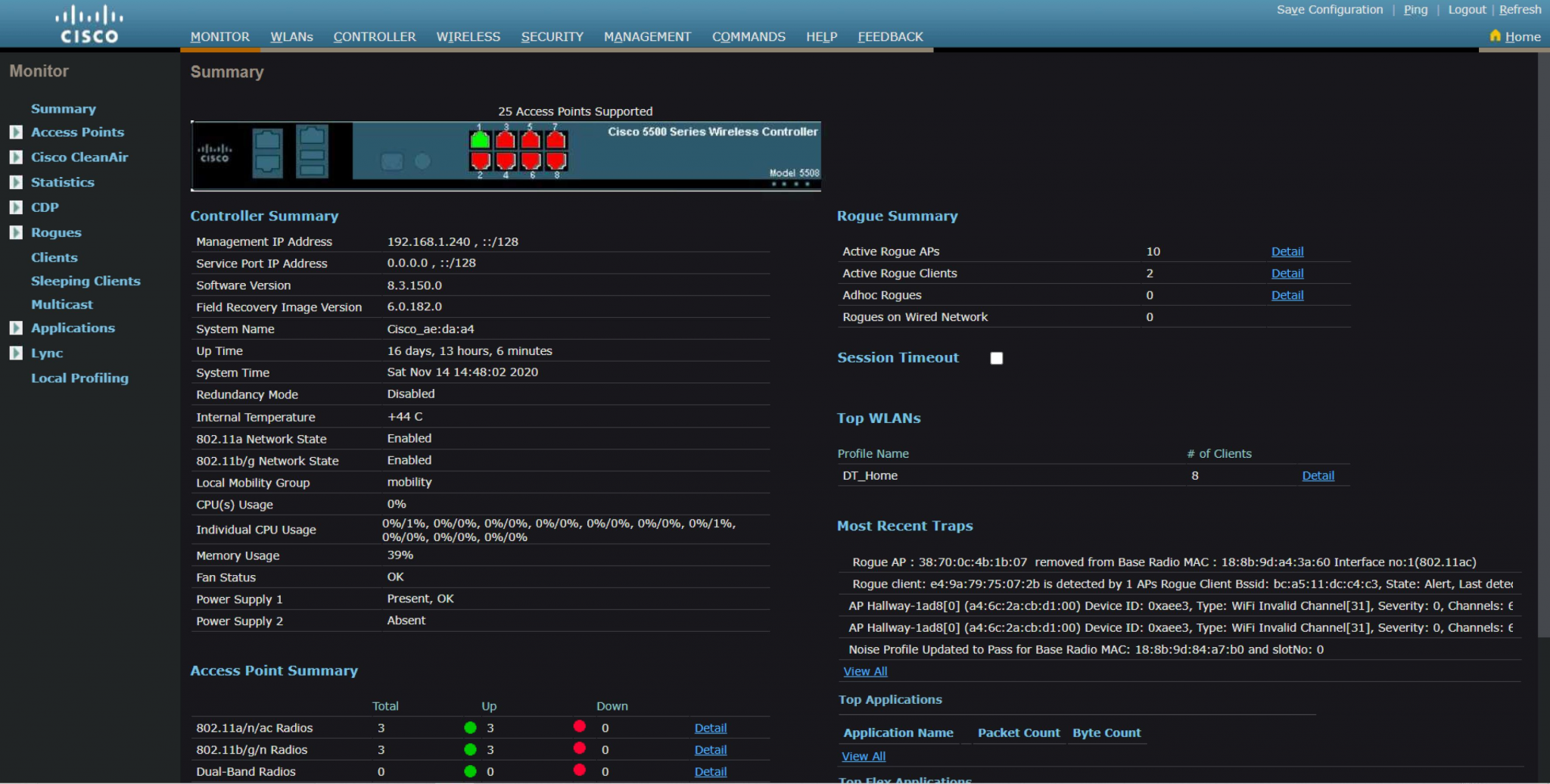Click the red Down indicator for 802.11a/n/ac Radios

580,726
